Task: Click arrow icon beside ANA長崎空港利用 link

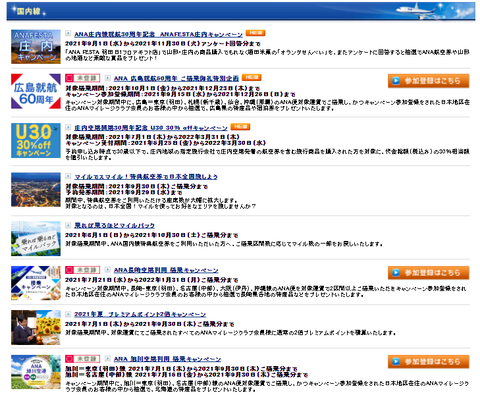Action: coord(108,270)
